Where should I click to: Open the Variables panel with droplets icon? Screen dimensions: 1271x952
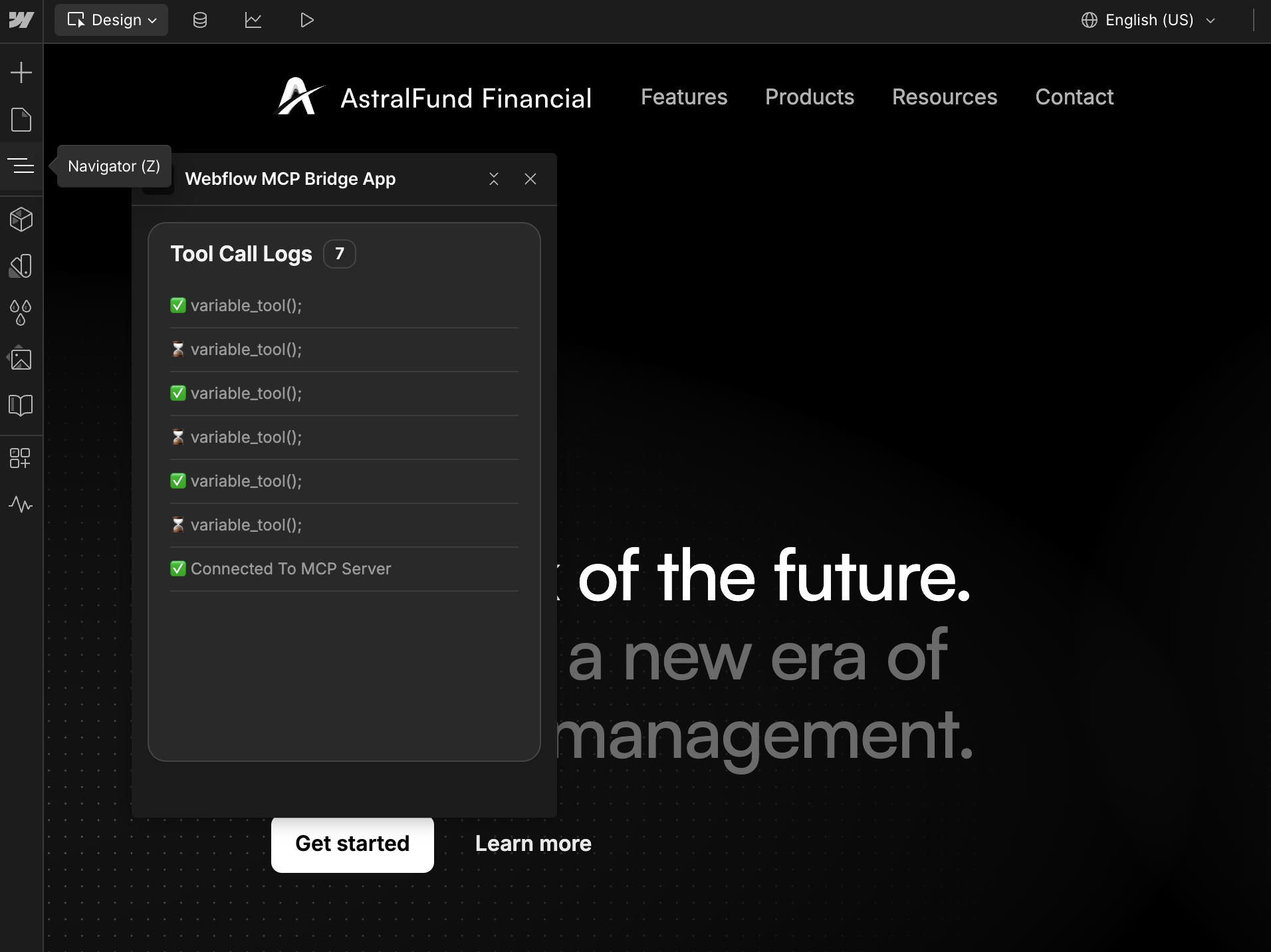click(22, 312)
